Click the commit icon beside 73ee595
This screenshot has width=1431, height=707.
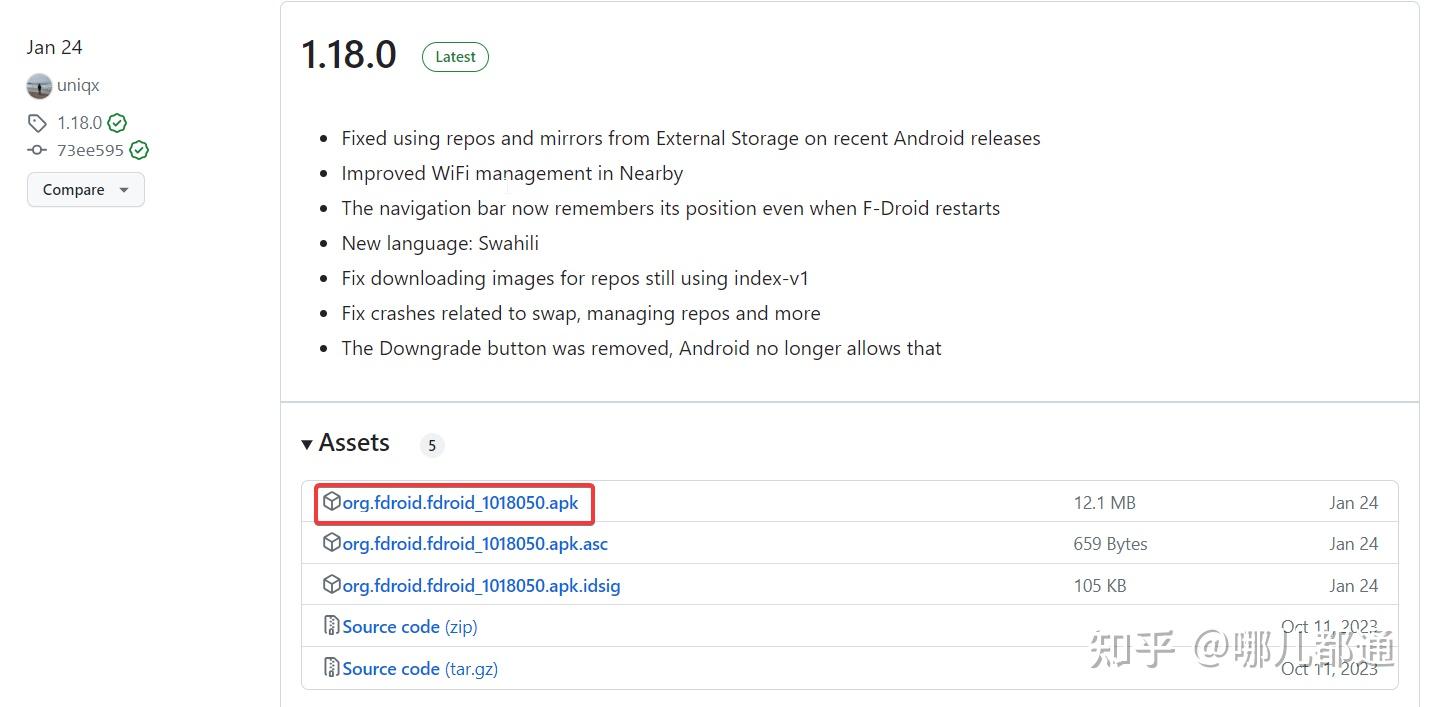click(37, 150)
